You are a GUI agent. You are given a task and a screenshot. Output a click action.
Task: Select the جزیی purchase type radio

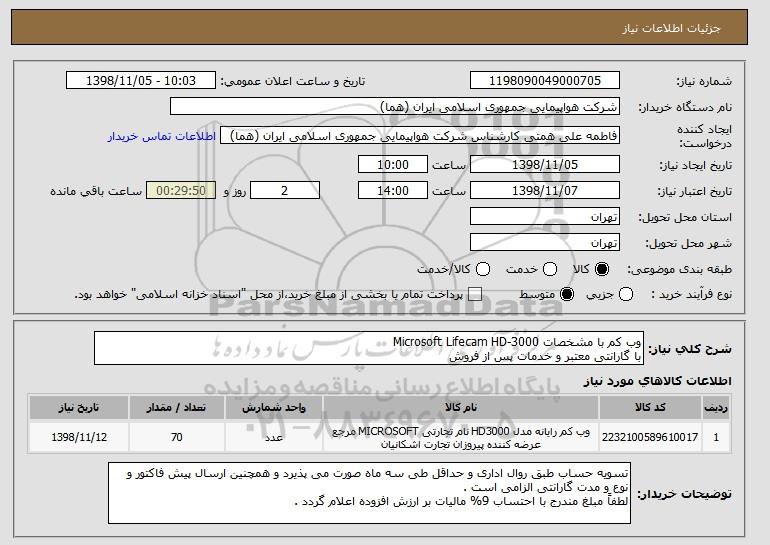[626, 295]
